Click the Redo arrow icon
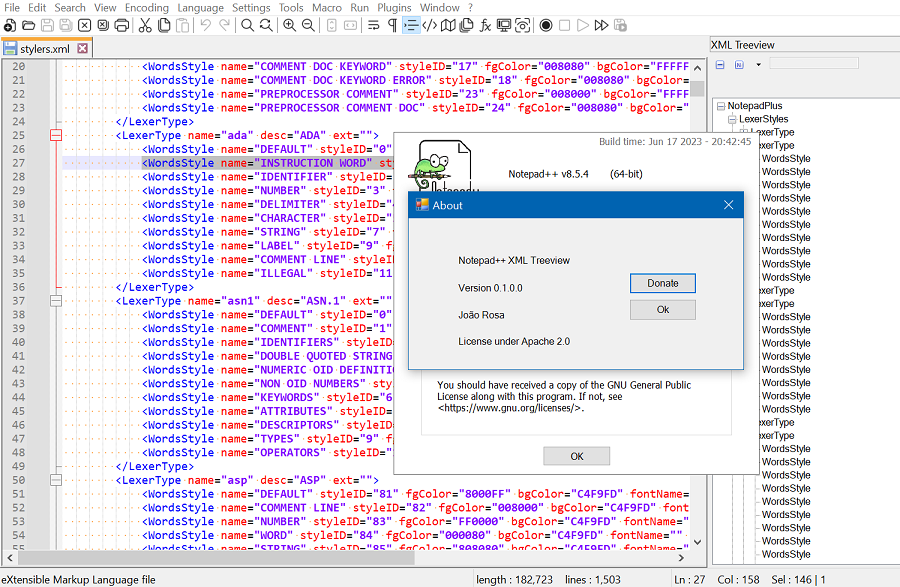Image resolution: width=900 pixels, height=587 pixels. (x=224, y=25)
